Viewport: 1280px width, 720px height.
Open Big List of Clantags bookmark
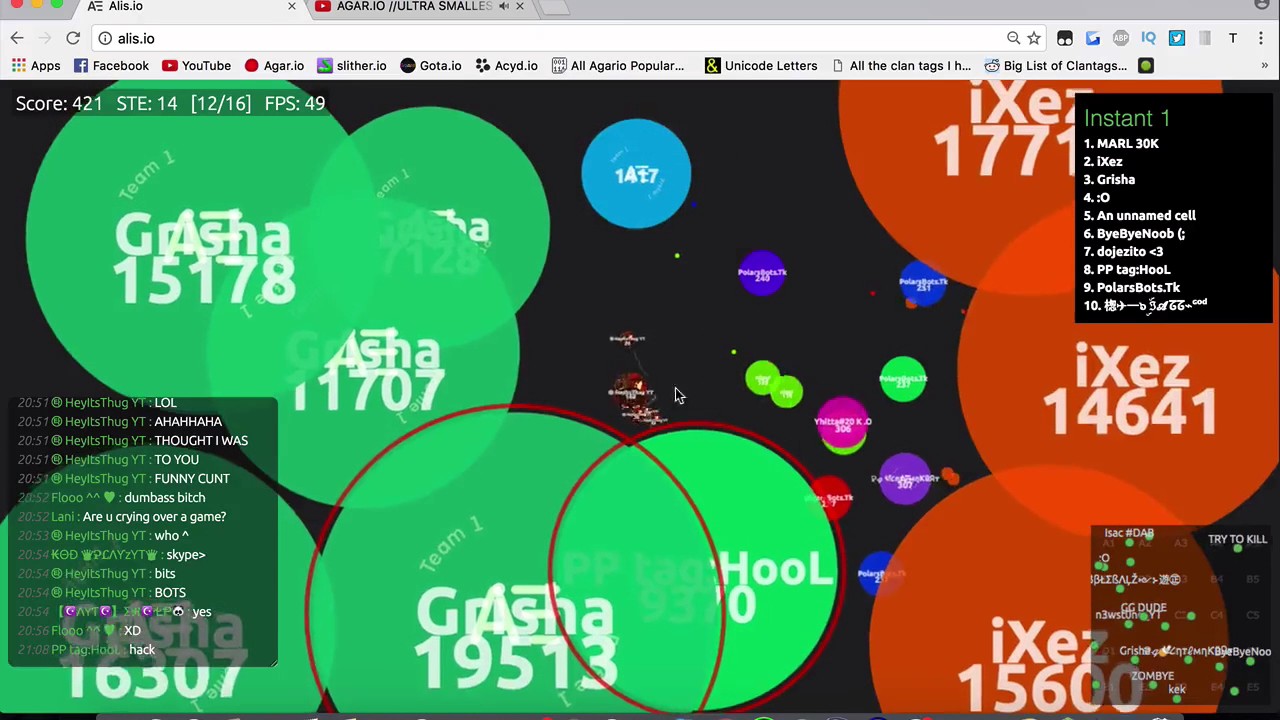(1055, 66)
